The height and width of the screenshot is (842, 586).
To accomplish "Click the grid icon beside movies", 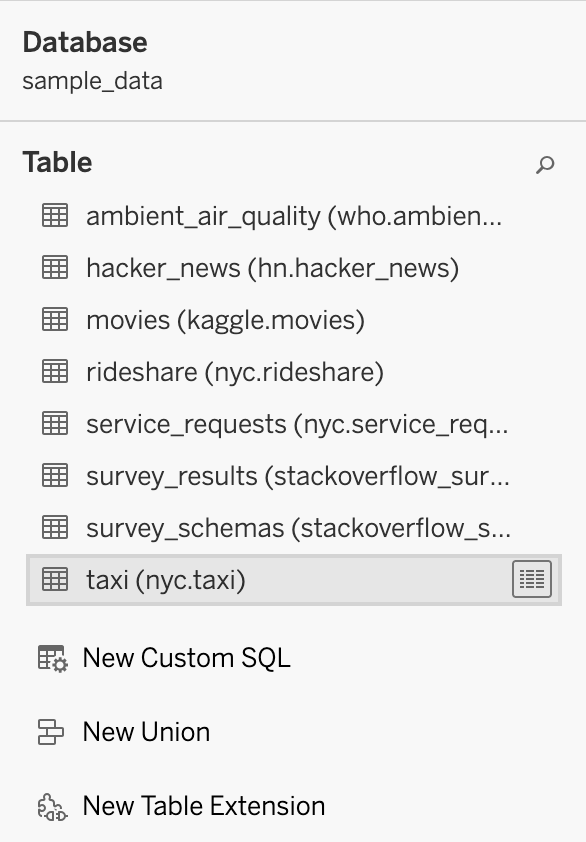I will (x=55, y=320).
